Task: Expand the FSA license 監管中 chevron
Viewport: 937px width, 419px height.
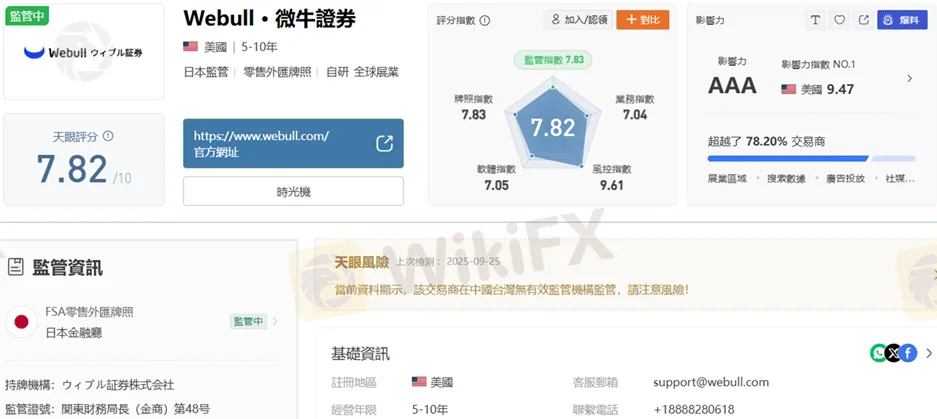Action: point(275,322)
